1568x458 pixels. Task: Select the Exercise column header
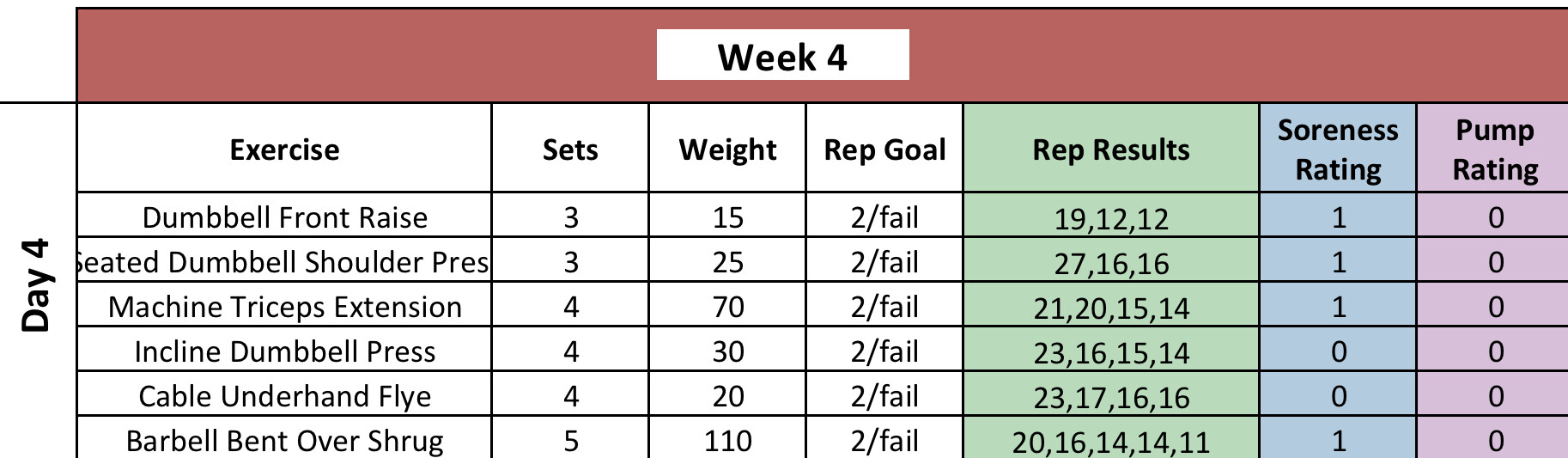point(284,150)
